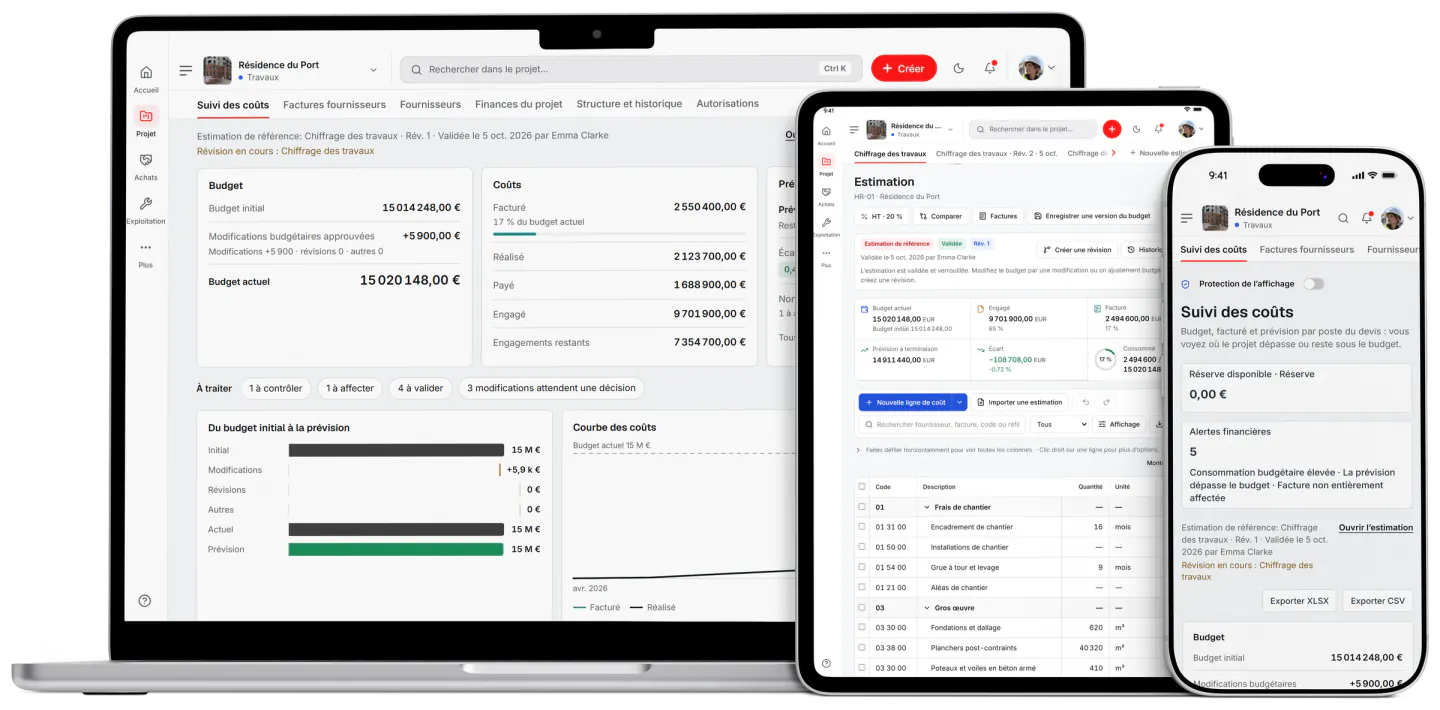
Task: Check the select-all box in Code header
Action: tap(862, 487)
